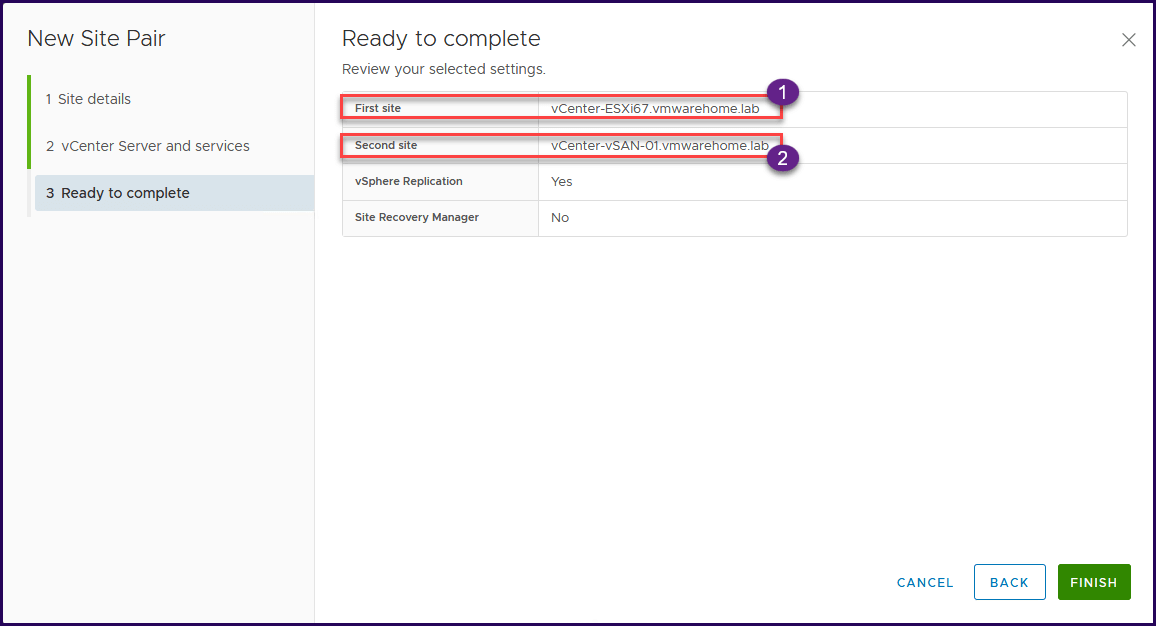Click the First site label
The height and width of the screenshot is (626, 1156).
pos(377,108)
